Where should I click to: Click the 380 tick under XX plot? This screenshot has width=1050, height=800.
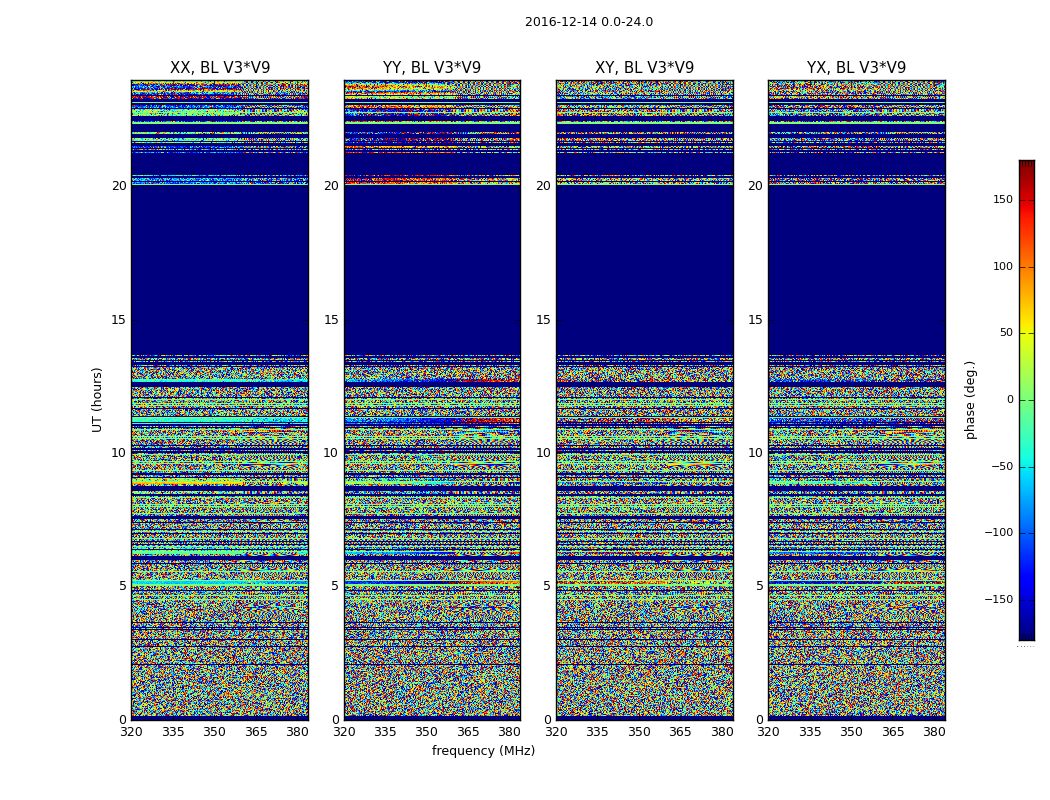(297, 732)
